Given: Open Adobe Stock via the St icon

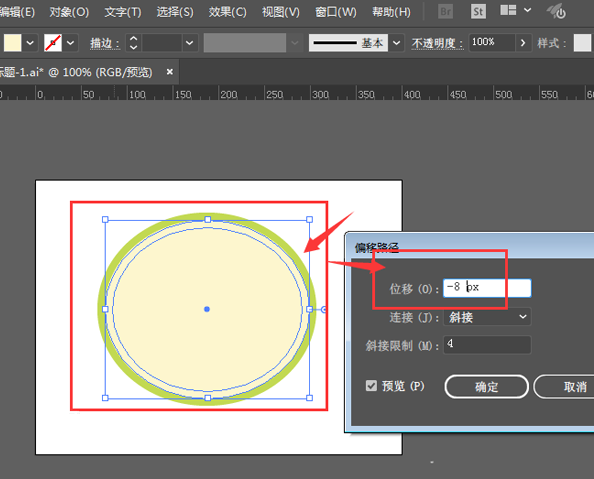Looking at the screenshot, I should coord(478,12).
